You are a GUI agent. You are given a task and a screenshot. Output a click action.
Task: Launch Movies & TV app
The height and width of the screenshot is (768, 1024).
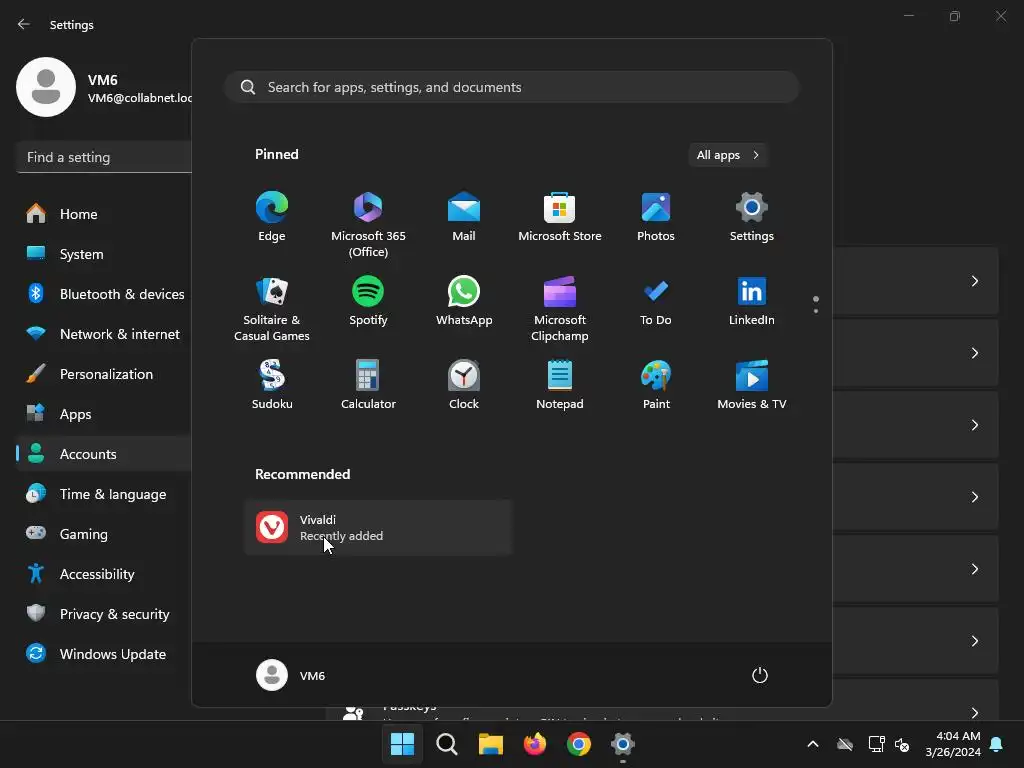(x=752, y=385)
